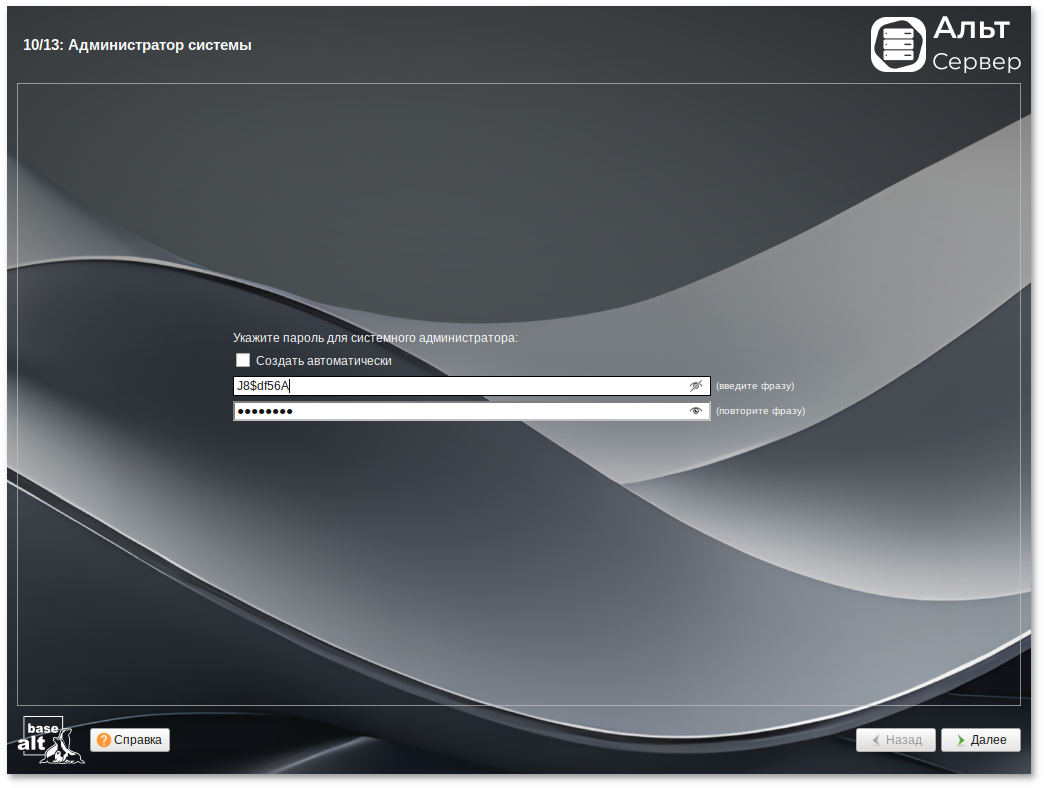Click the '(повторите фразу)' hint label
Screen dimensions: 1044x788
click(x=760, y=411)
